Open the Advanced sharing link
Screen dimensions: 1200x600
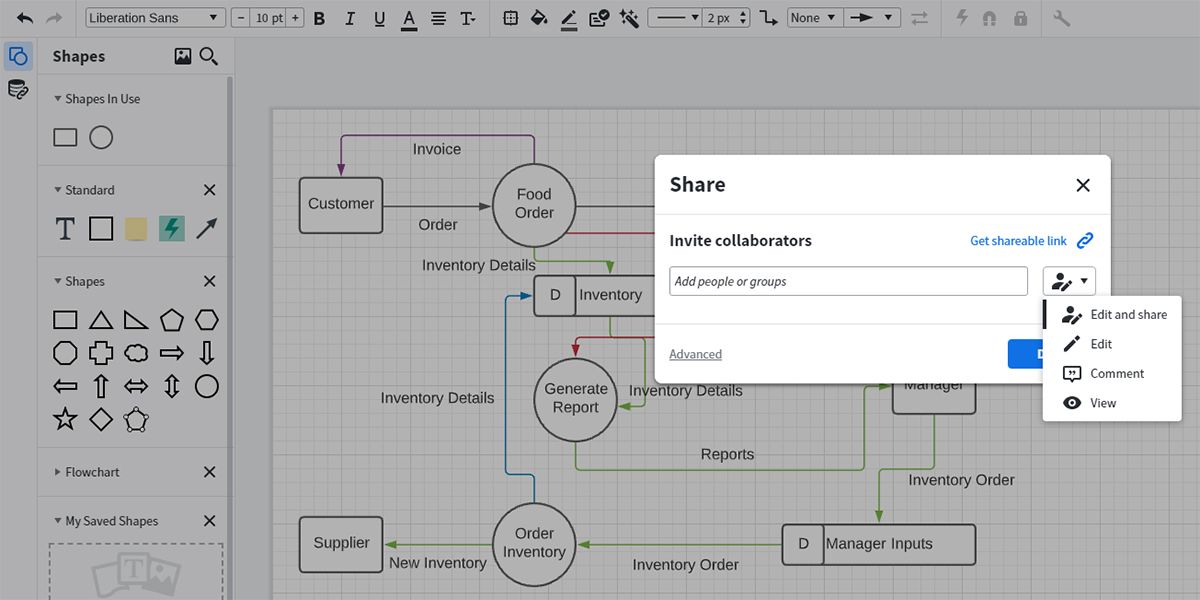[695, 354]
